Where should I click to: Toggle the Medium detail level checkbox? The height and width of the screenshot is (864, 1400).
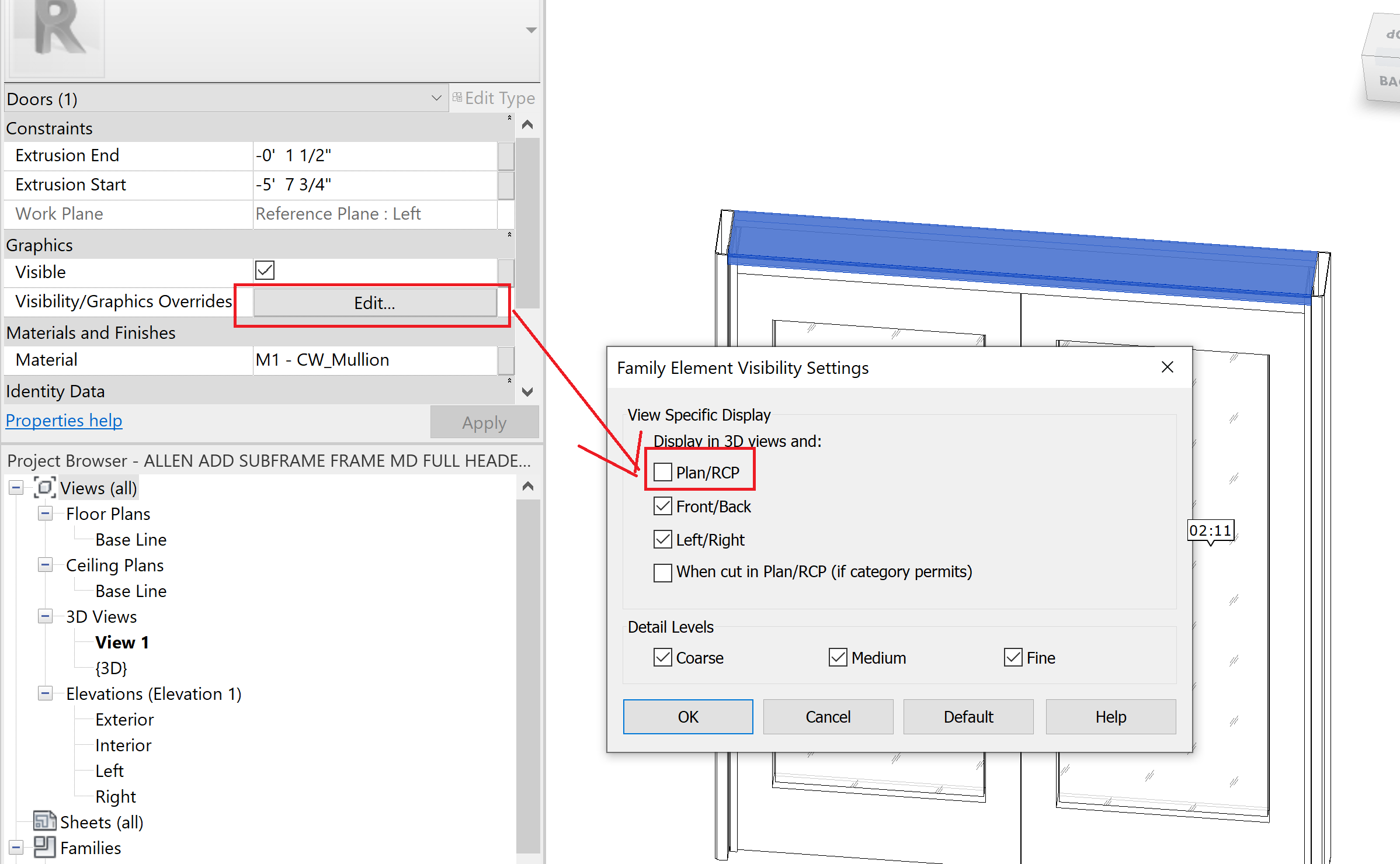tap(838, 657)
